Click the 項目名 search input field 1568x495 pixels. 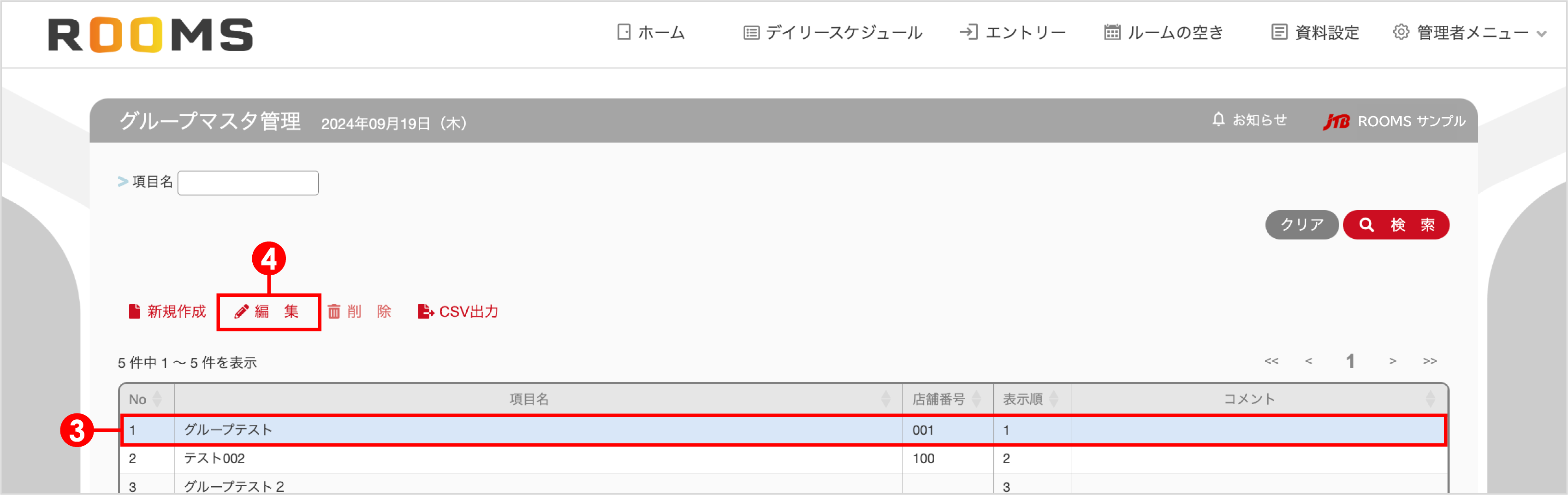pos(248,183)
